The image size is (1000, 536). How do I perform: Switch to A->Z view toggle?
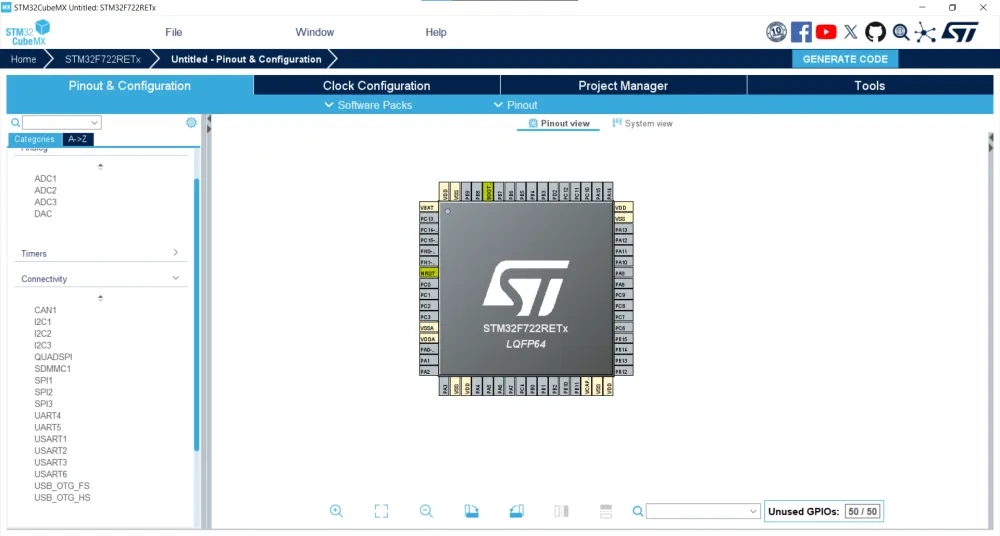click(x=78, y=139)
